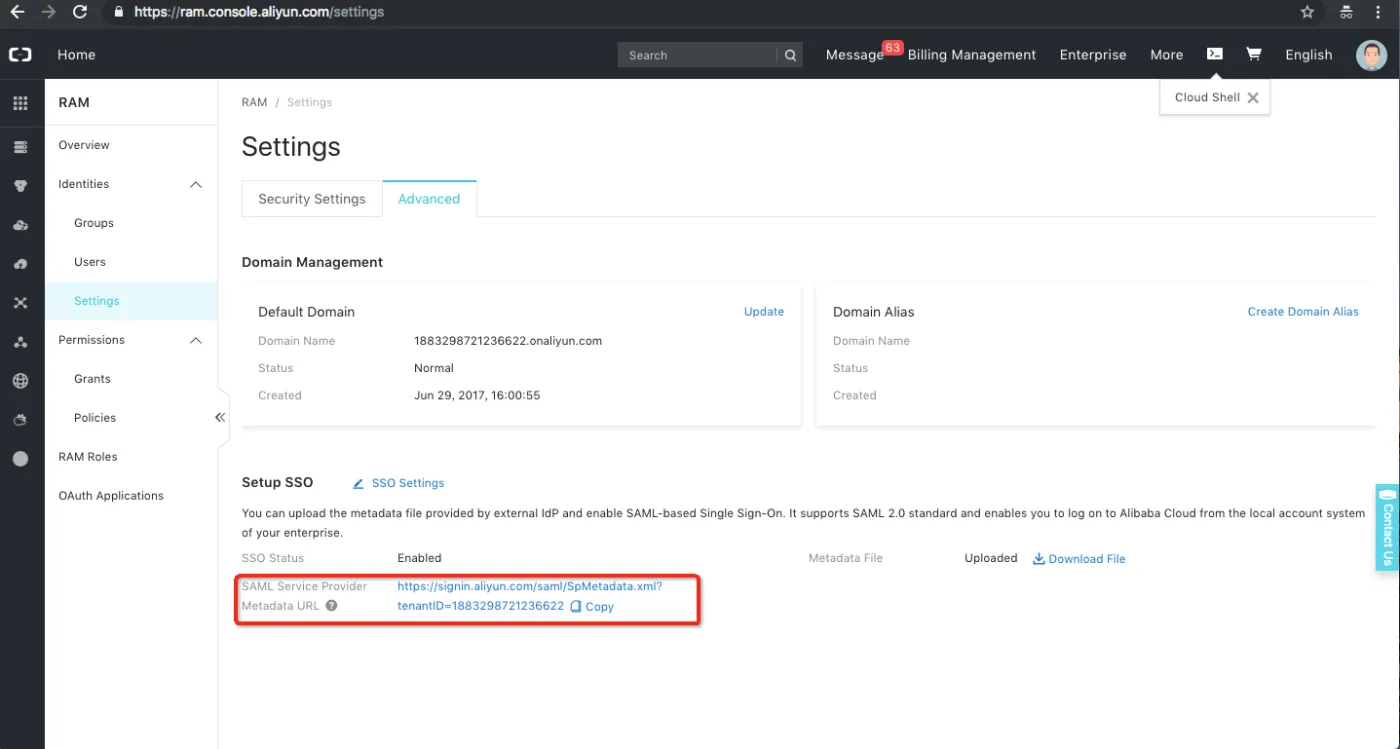Open the Contact Us side tab
The width and height of the screenshot is (1400, 749).
[1387, 527]
